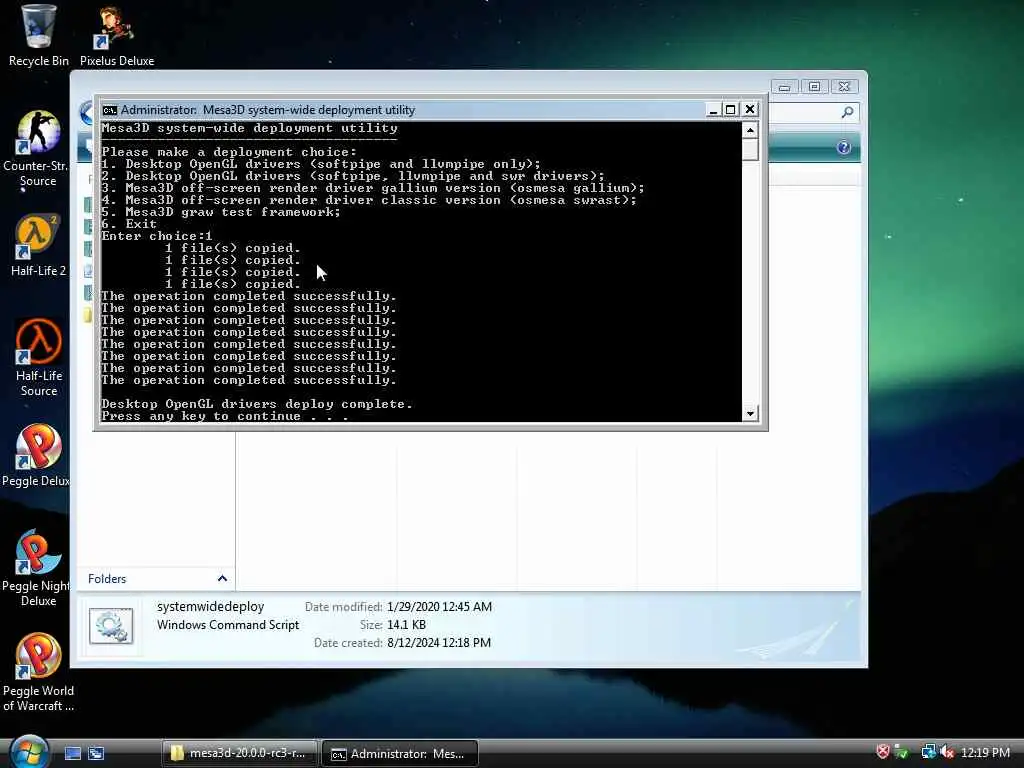Open the taskbar clock showing 12:19 PM
The image size is (1024, 768).
985,752
